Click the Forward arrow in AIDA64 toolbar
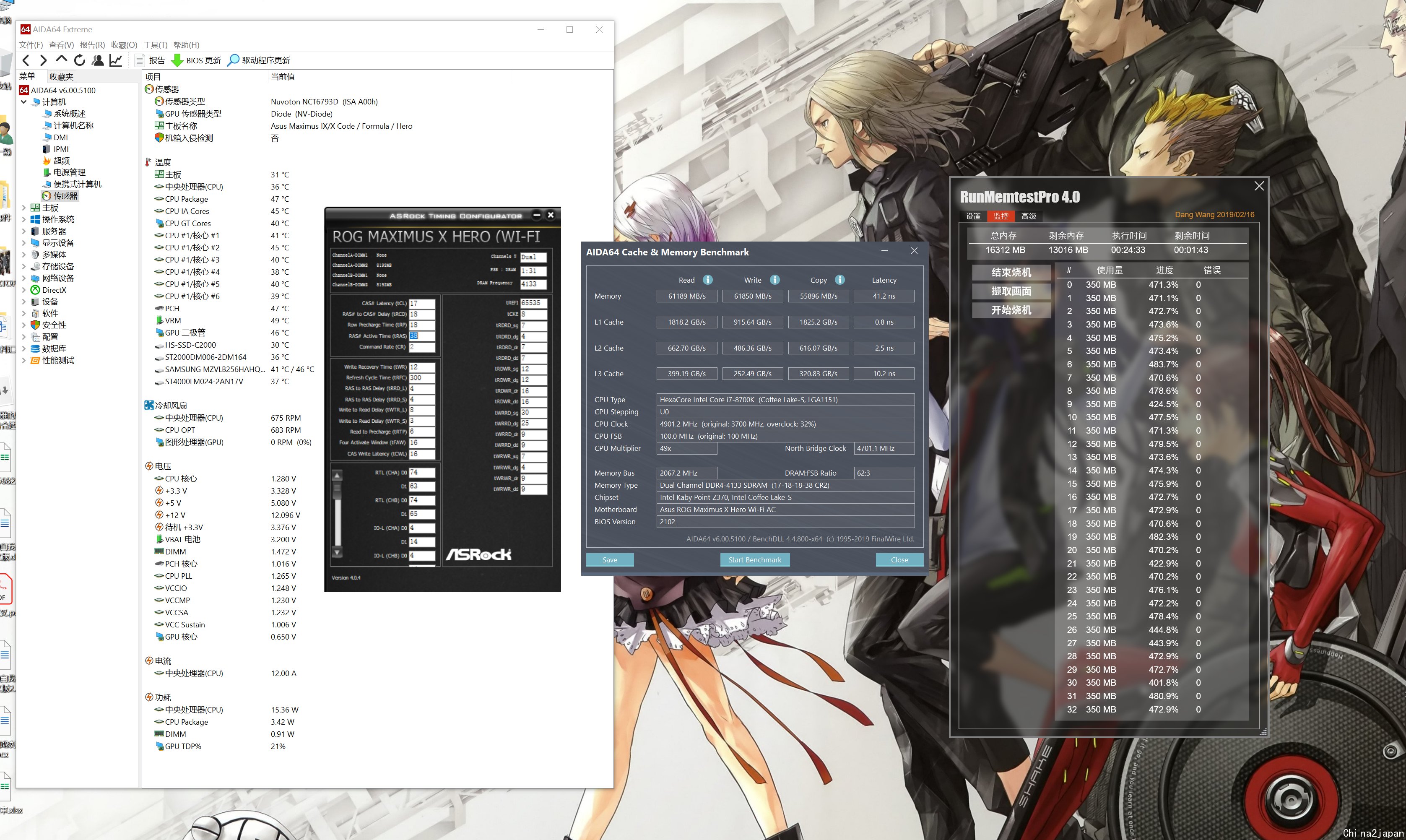Image resolution: width=1406 pixels, height=840 pixels. point(44,60)
